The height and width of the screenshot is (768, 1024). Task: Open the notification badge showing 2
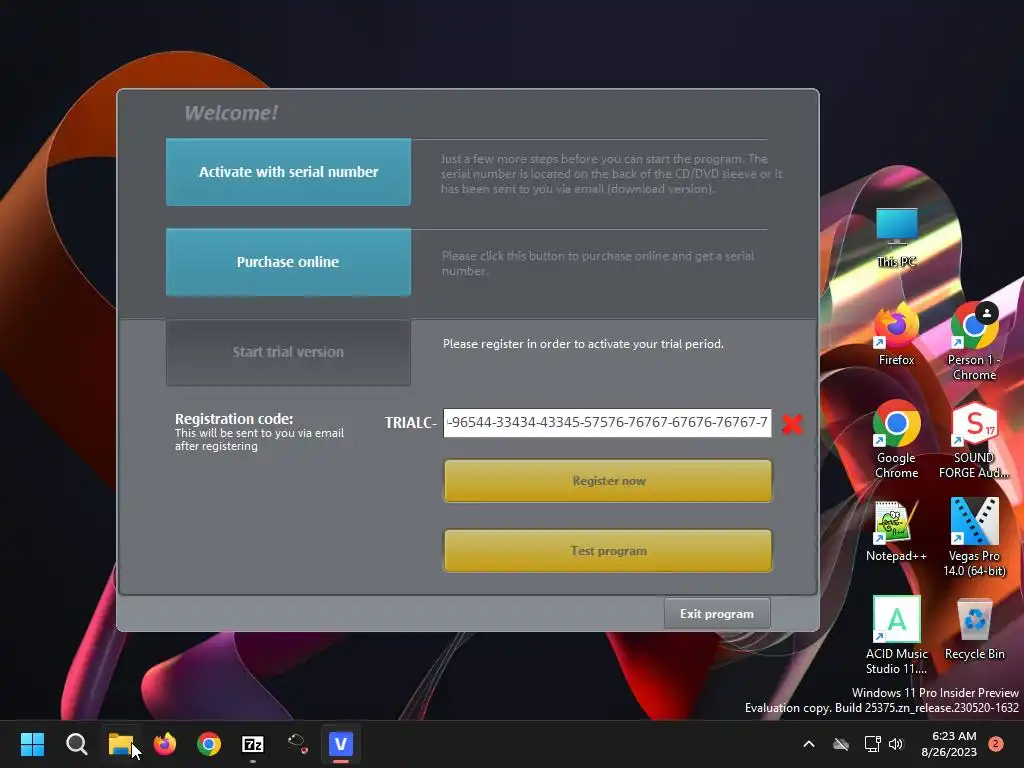(995, 743)
